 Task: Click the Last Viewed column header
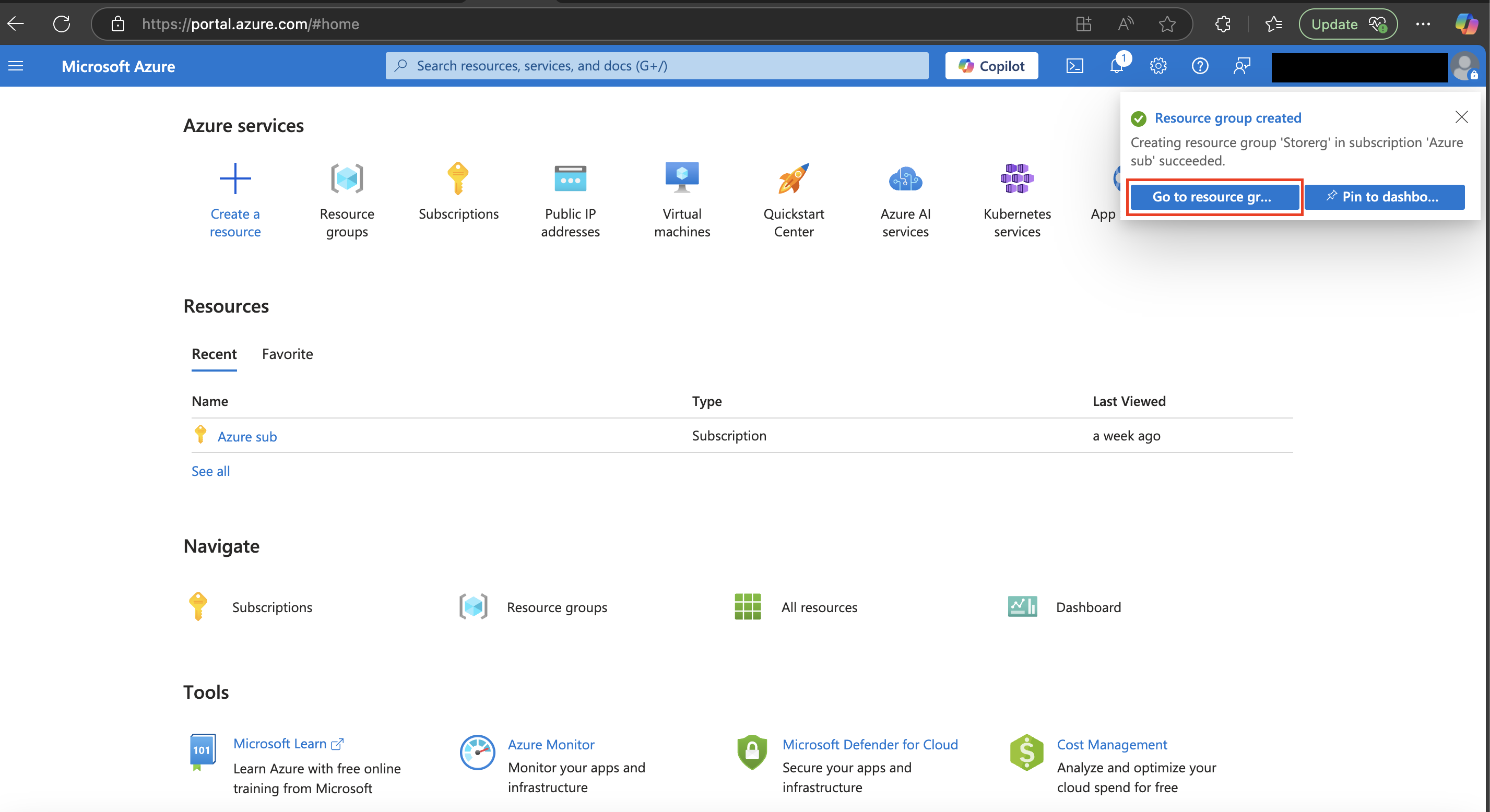click(x=1129, y=401)
